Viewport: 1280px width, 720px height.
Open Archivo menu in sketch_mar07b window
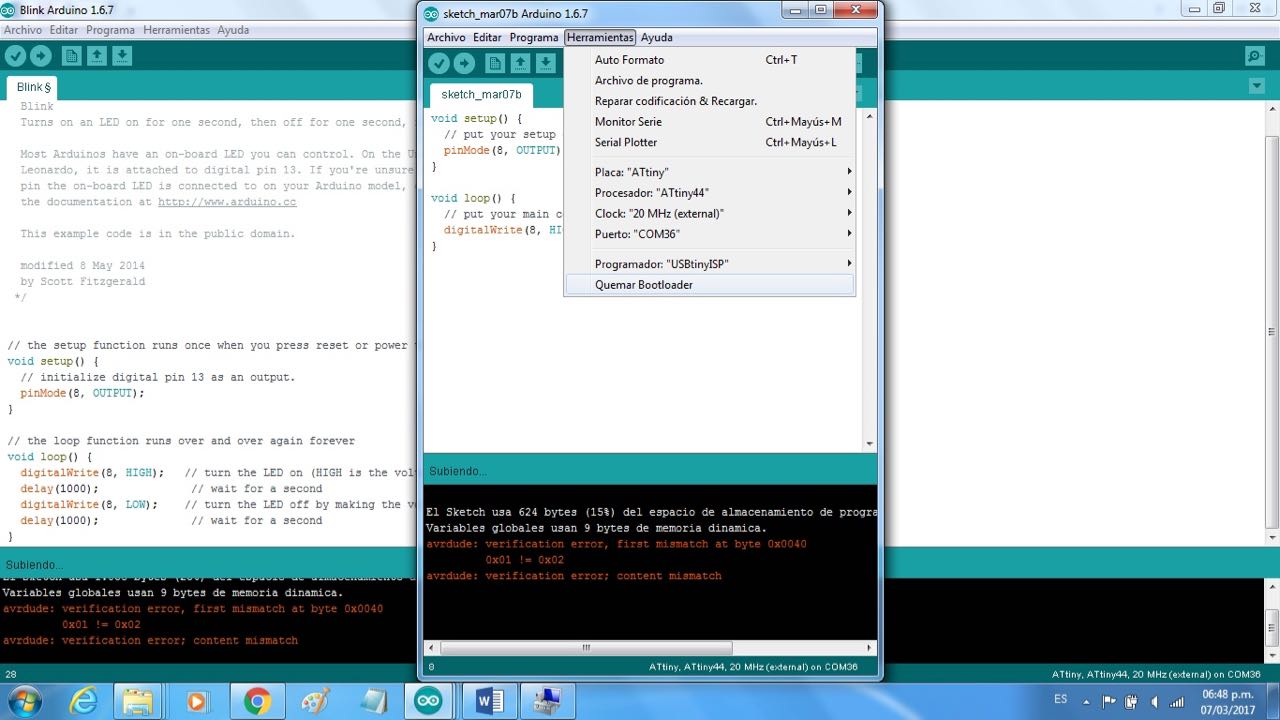(x=446, y=37)
